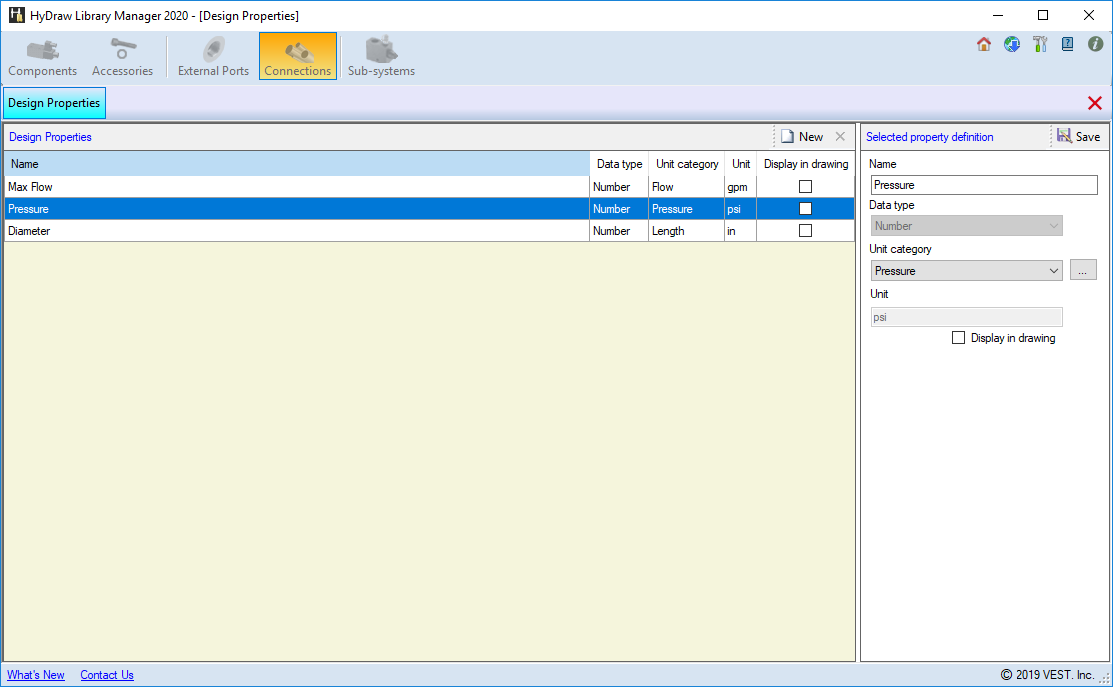Save the selected property definition
The height and width of the screenshot is (687, 1113).
1078,137
